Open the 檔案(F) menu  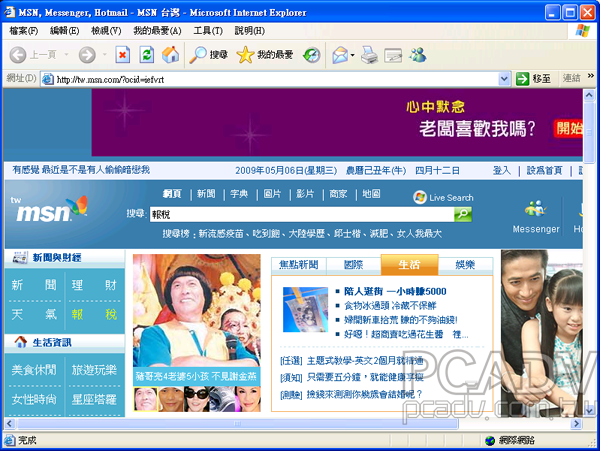pos(24,31)
